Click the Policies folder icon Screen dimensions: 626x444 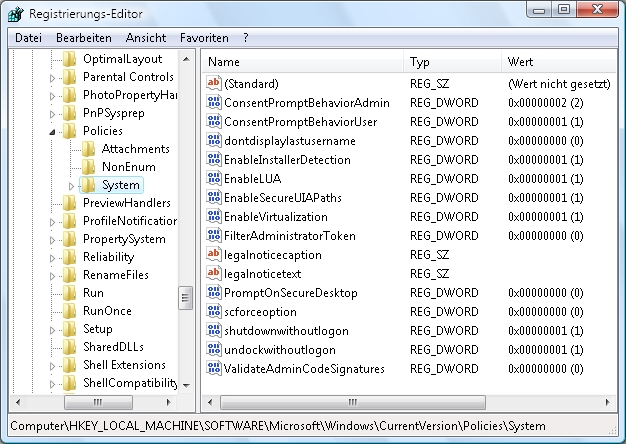coord(69,131)
